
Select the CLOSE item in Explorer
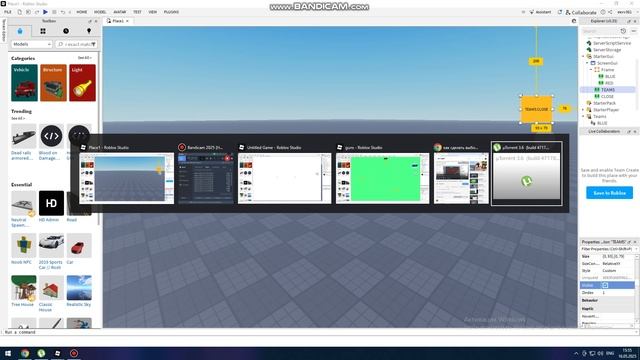point(604,96)
